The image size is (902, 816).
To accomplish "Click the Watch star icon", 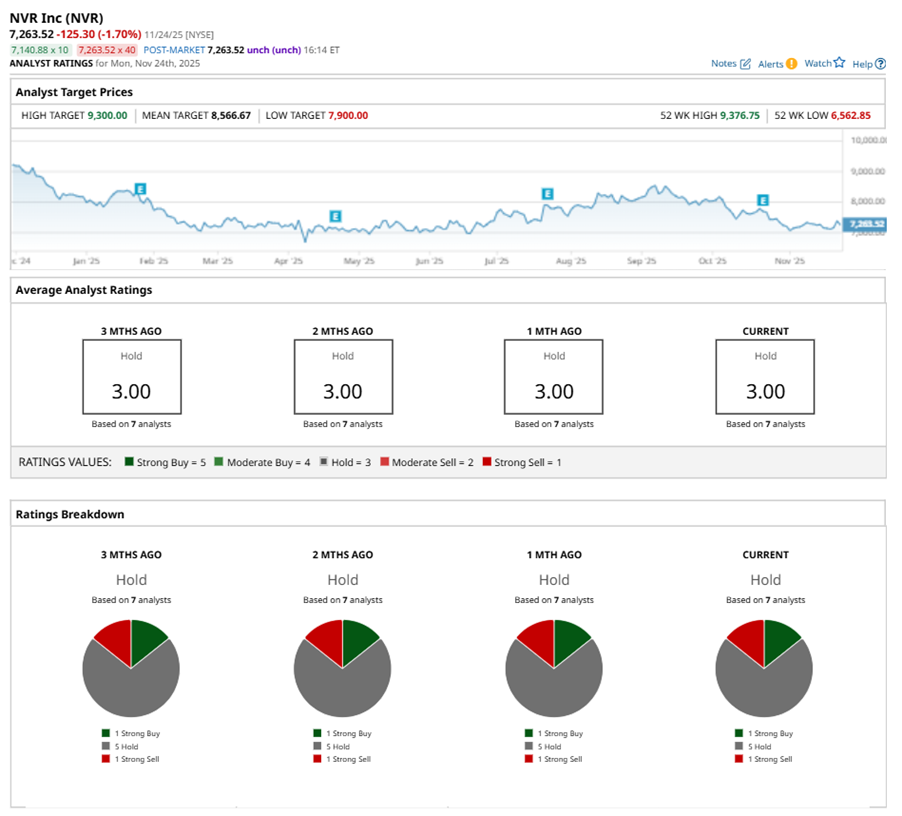I will pos(839,63).
